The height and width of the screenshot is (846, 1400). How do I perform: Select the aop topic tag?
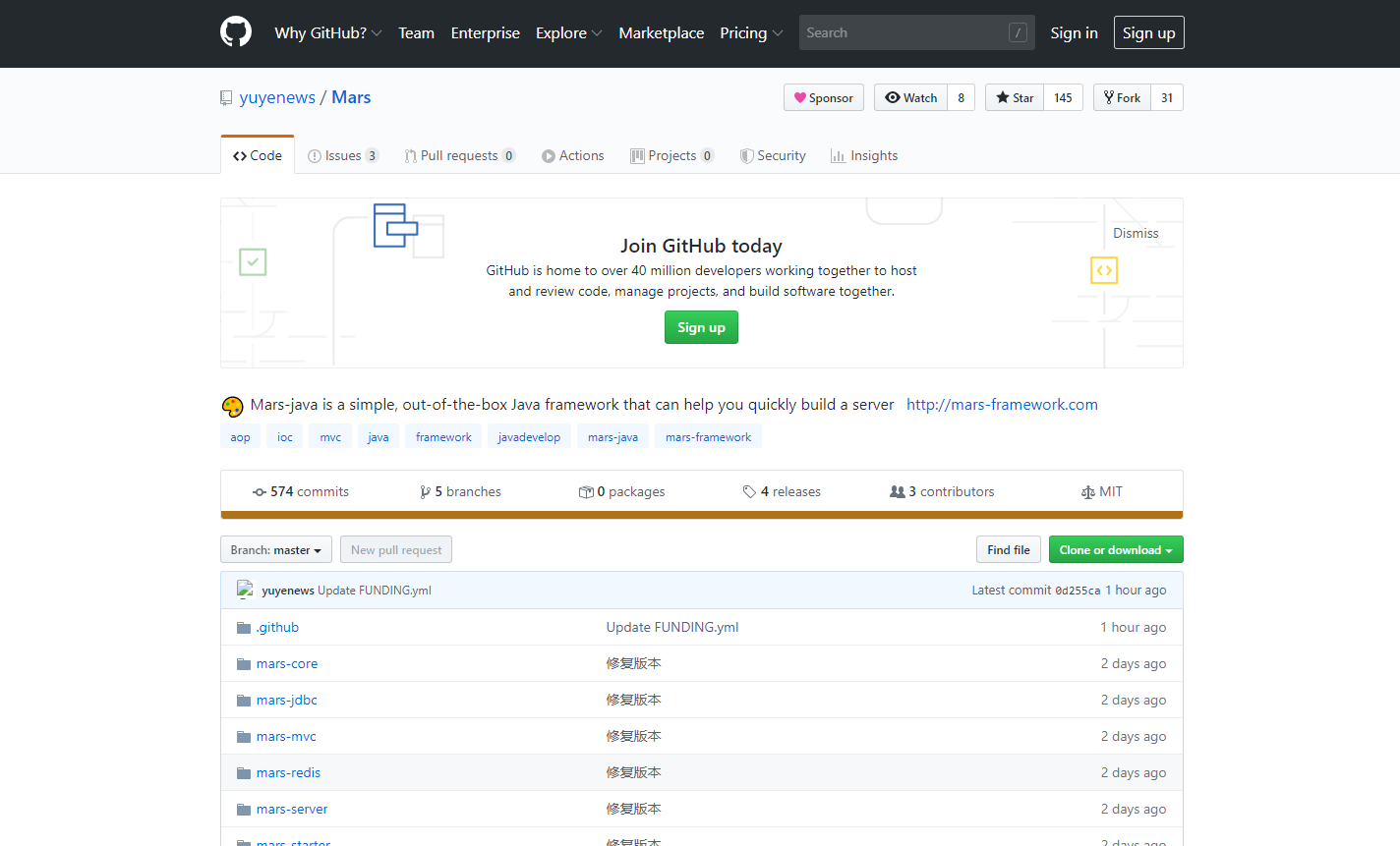click(241, 437)
